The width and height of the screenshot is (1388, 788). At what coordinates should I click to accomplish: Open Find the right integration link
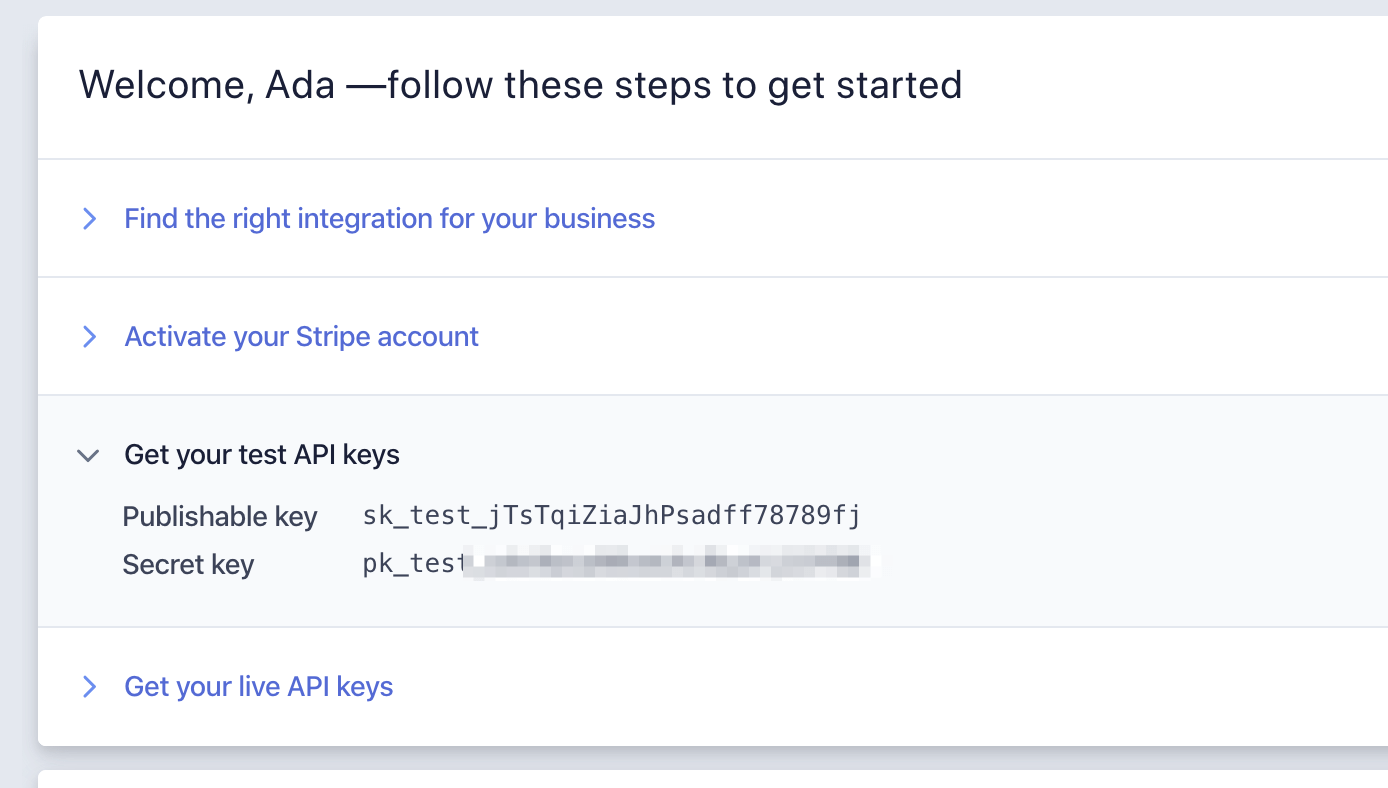[389, 219]
